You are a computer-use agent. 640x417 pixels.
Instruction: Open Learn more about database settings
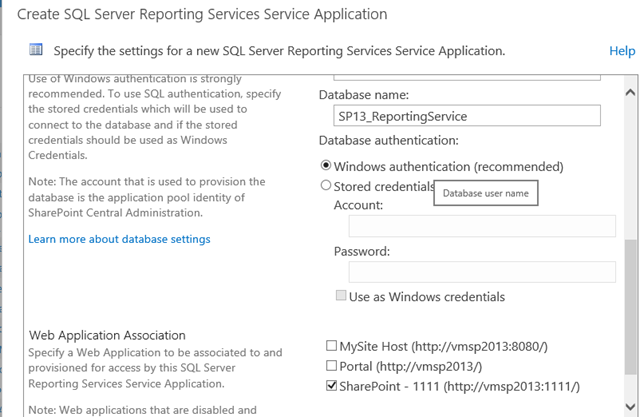pyautogui.click(x=119, y=239)
